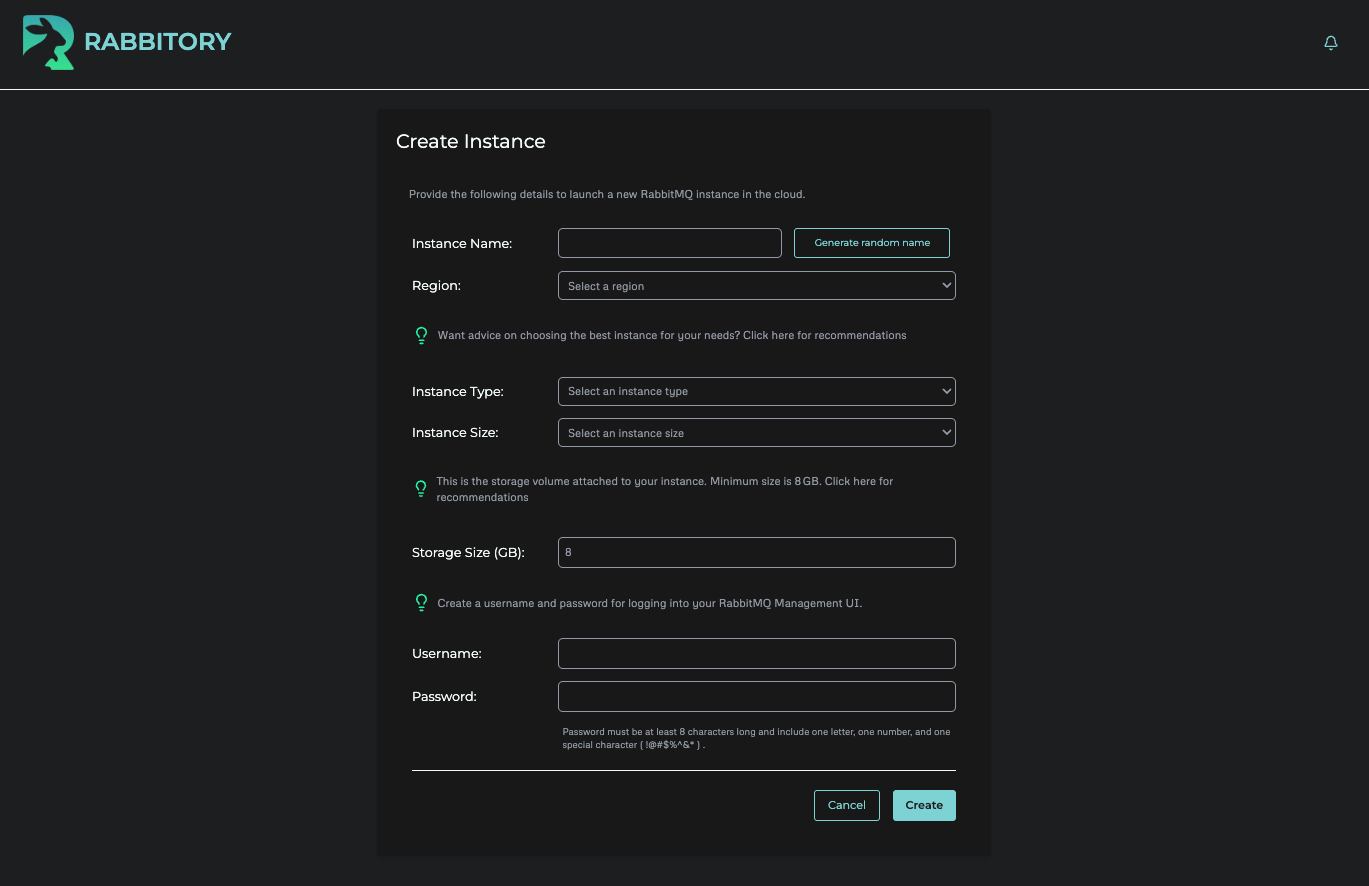Click the RABBITORY wordmark in the header
Viewport: 1369px width, 886px height.
(159, 42)
